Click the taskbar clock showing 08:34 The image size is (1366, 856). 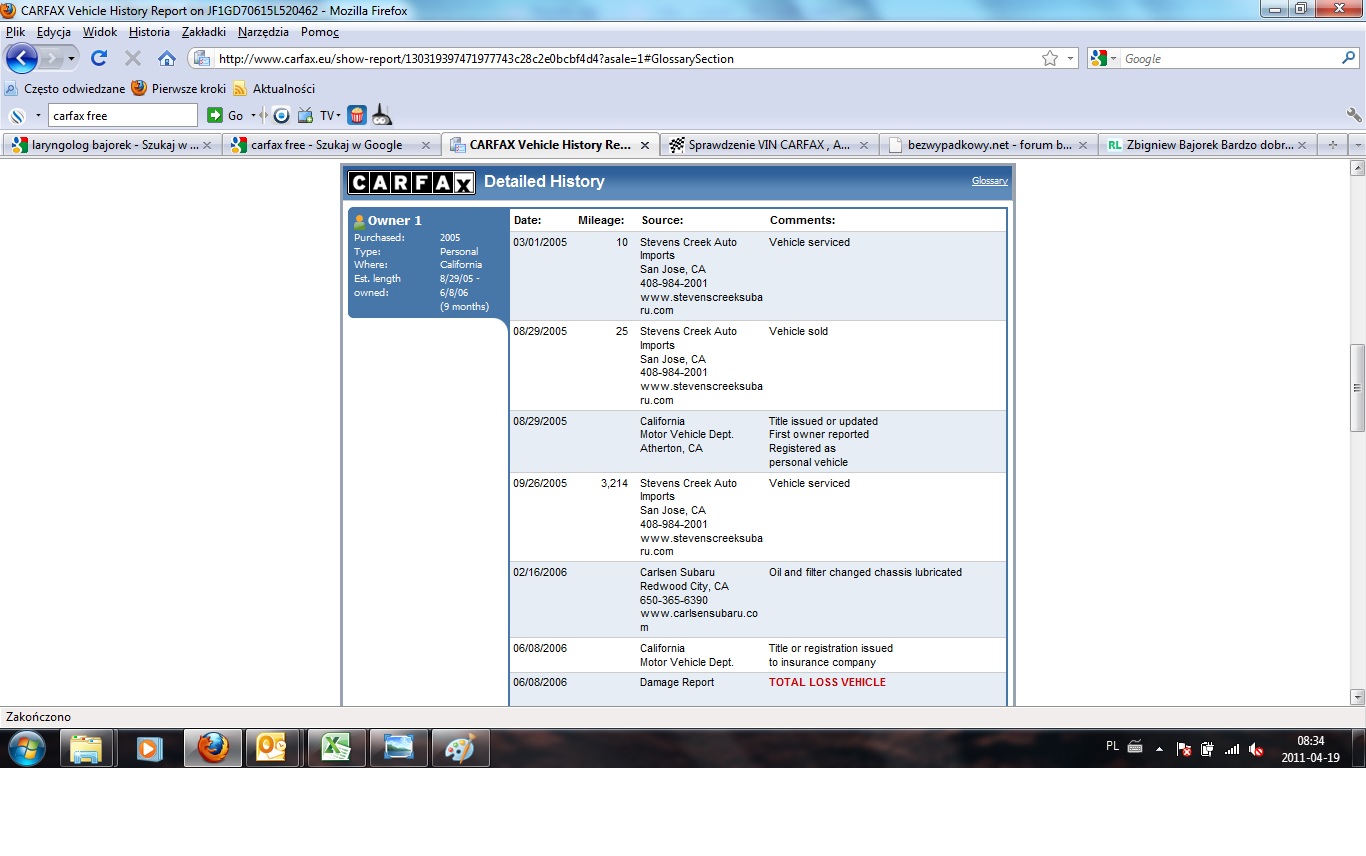click(x=1310, y=741)
